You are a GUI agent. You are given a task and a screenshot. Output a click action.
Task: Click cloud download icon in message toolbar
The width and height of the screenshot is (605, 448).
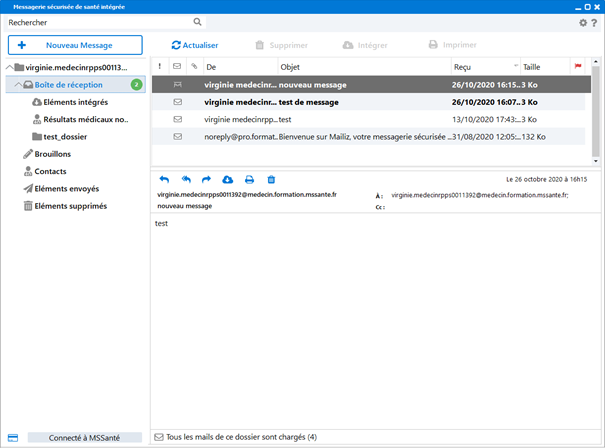(x=228, y=179)
